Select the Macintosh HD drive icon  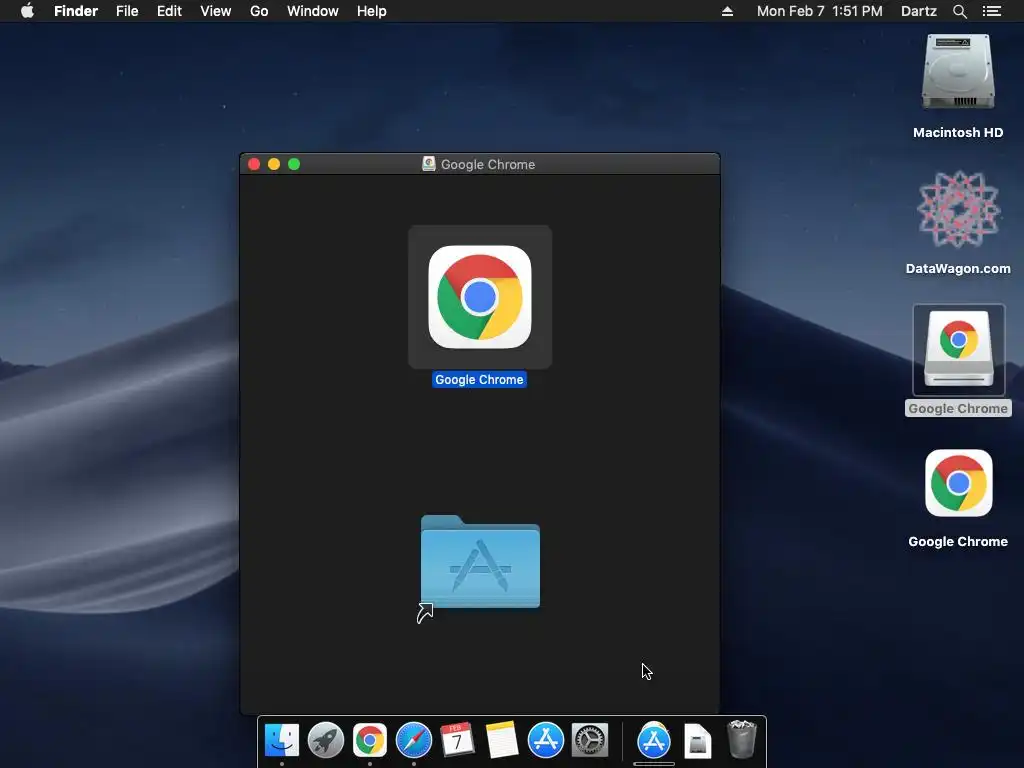coord(958,73)
